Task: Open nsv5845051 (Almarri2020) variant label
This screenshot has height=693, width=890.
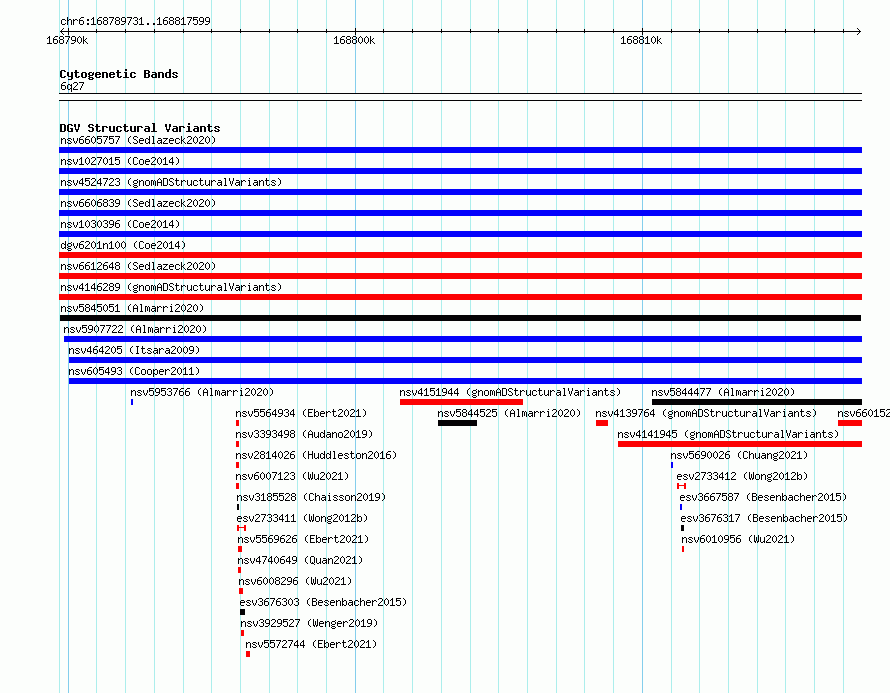Action: pos(132,308)
